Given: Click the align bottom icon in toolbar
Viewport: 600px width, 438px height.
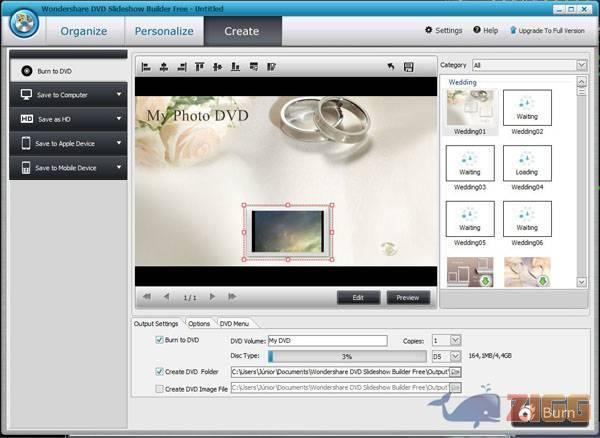Looking at the screenshot, I should click(x=235, y=67).
